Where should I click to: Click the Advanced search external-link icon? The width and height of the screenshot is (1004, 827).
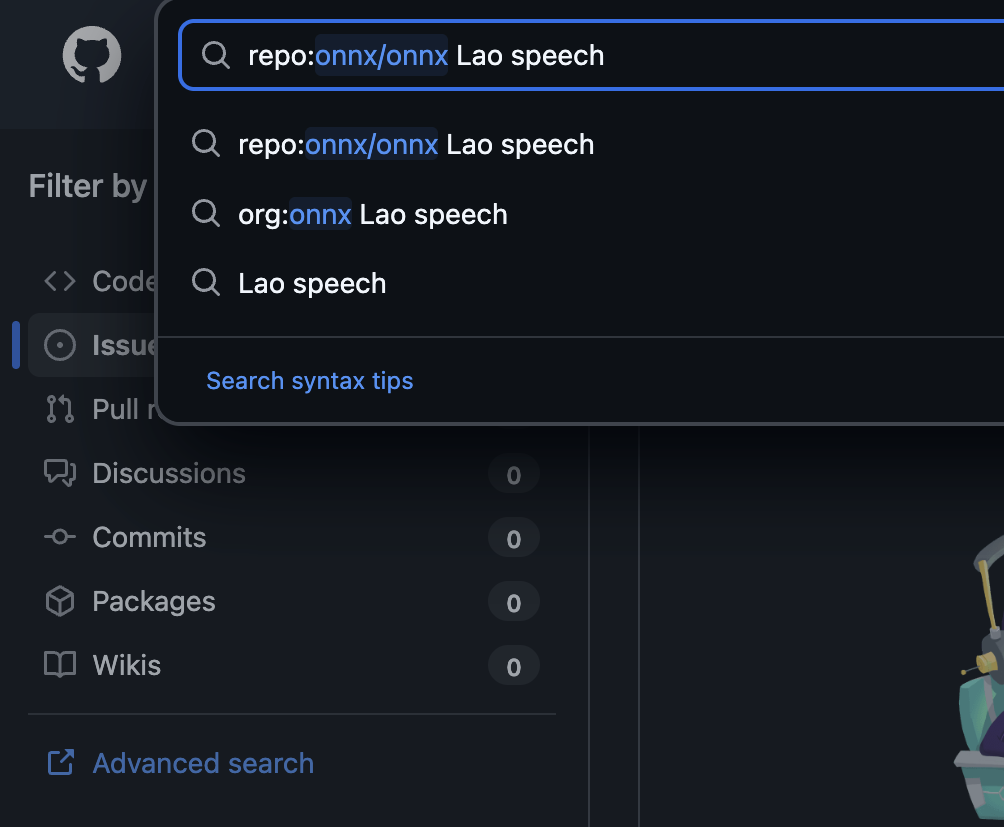[x=61, y=763]
